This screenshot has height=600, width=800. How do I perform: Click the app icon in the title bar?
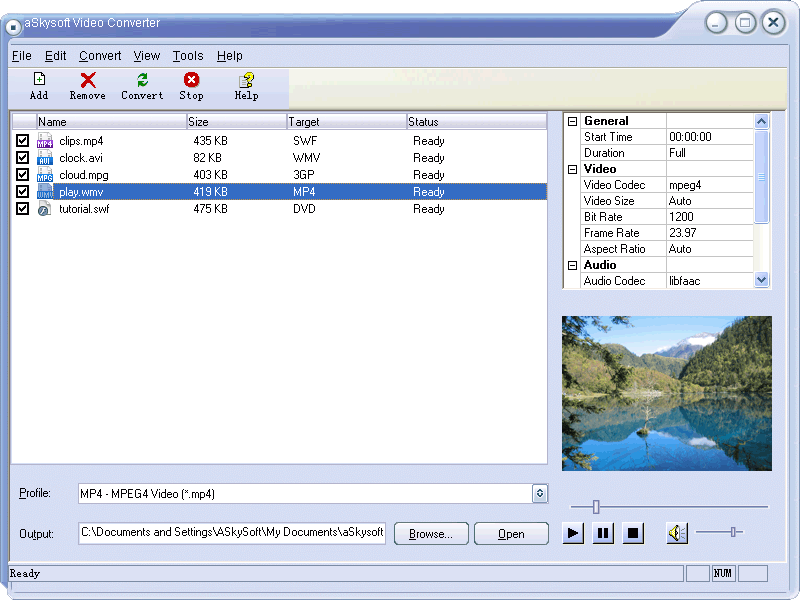click(14, 27)
